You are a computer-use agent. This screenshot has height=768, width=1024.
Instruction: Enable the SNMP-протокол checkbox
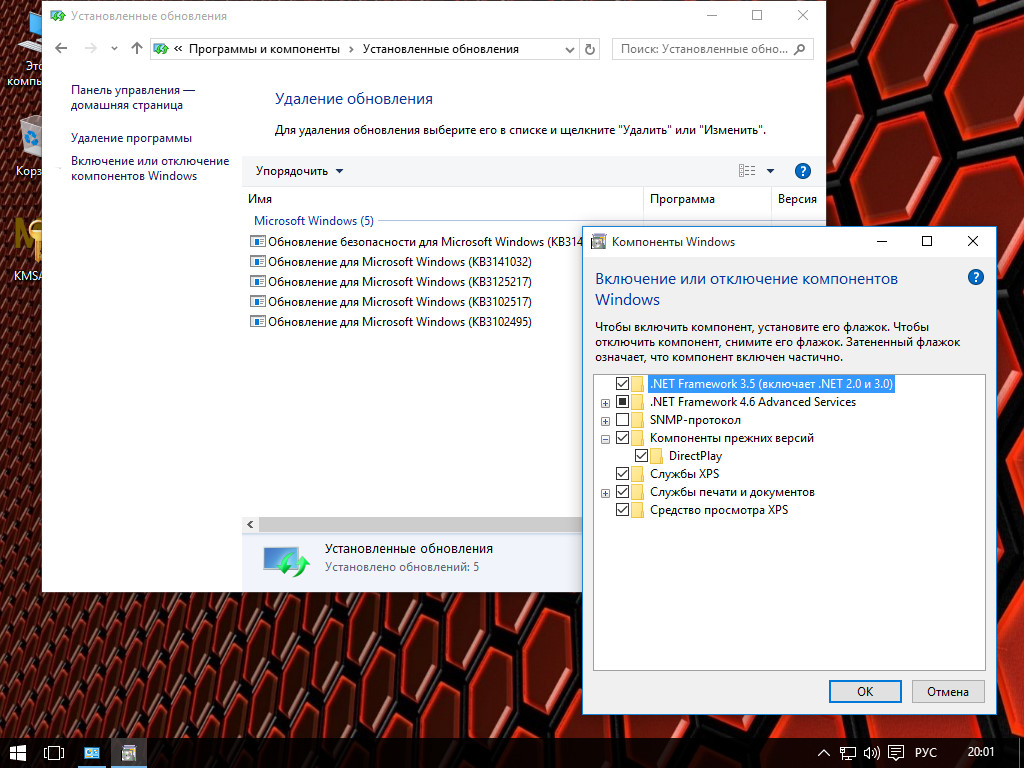pos(622,420)
